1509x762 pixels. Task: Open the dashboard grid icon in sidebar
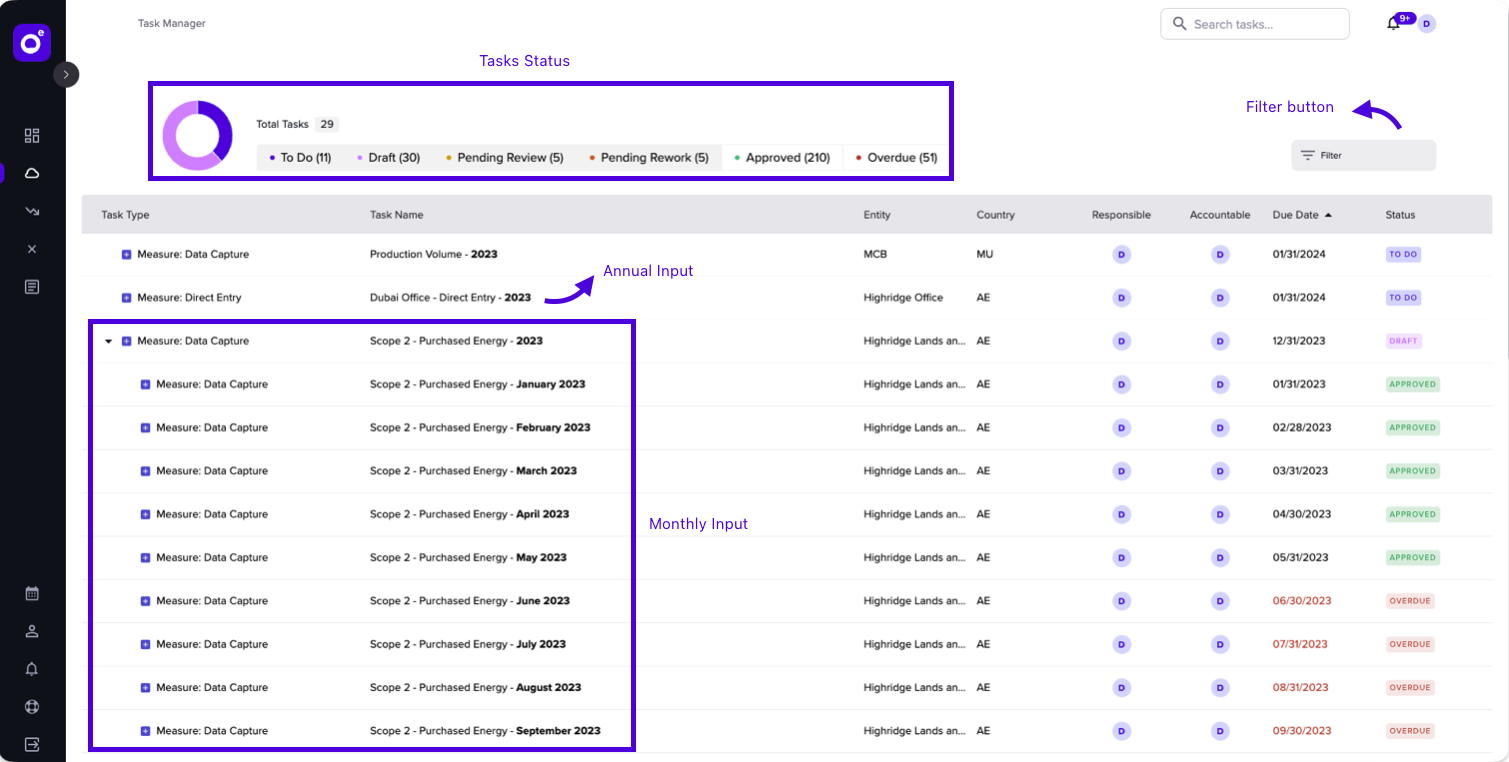pyautogui.click(x=32, y=136)
